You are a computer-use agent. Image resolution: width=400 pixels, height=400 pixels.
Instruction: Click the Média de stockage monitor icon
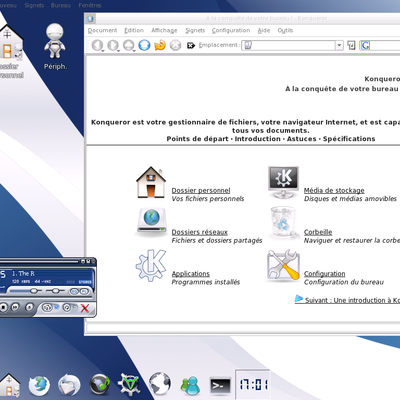click(283, 182)
